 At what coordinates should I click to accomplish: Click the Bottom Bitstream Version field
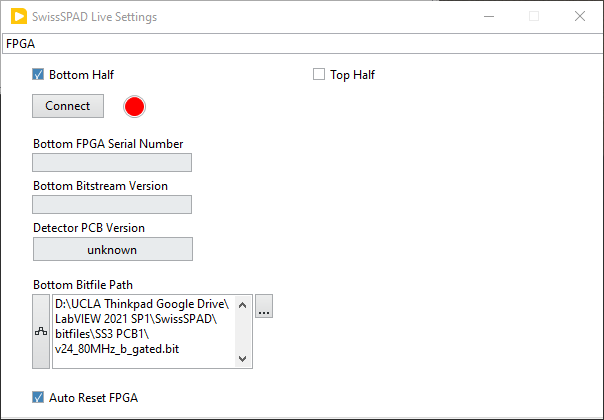pos(112,205)
